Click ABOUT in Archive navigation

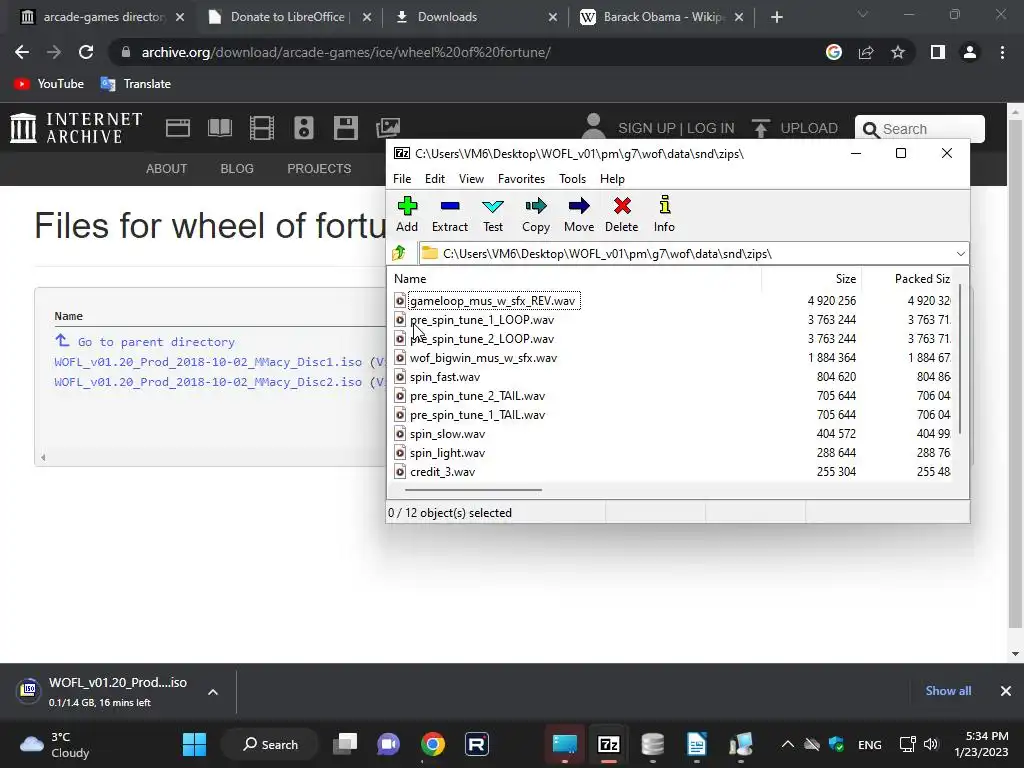167,168
